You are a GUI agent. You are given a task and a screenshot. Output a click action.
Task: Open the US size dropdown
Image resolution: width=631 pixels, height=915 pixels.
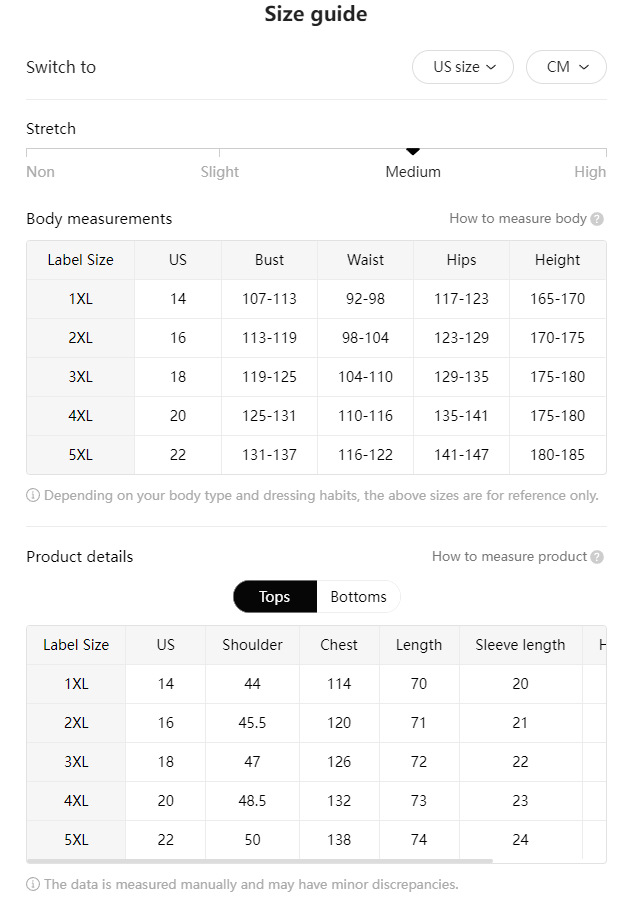tap(463, 67)
